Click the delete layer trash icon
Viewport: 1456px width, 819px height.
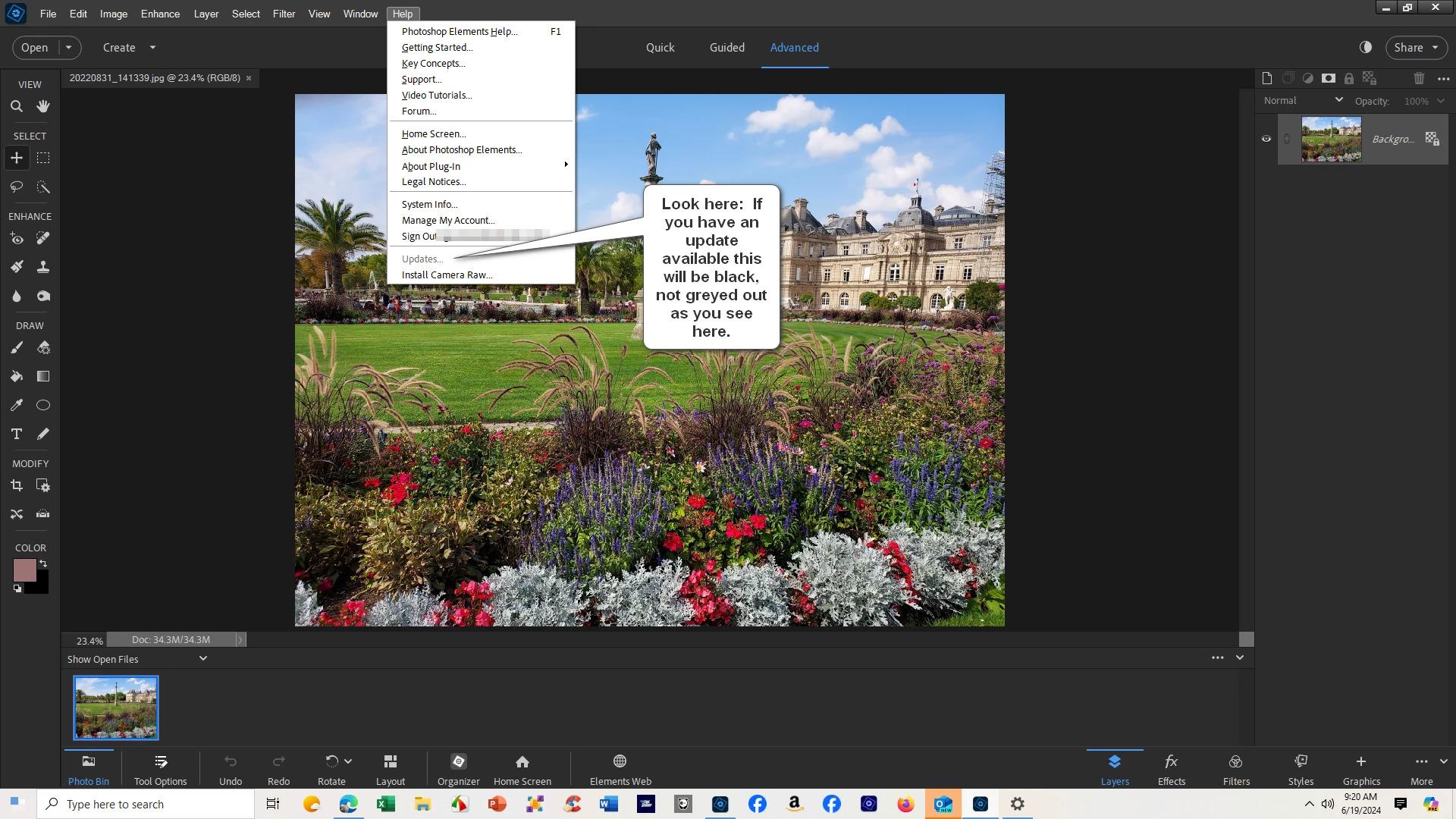pyautogui.click(x=1419, y=78)
